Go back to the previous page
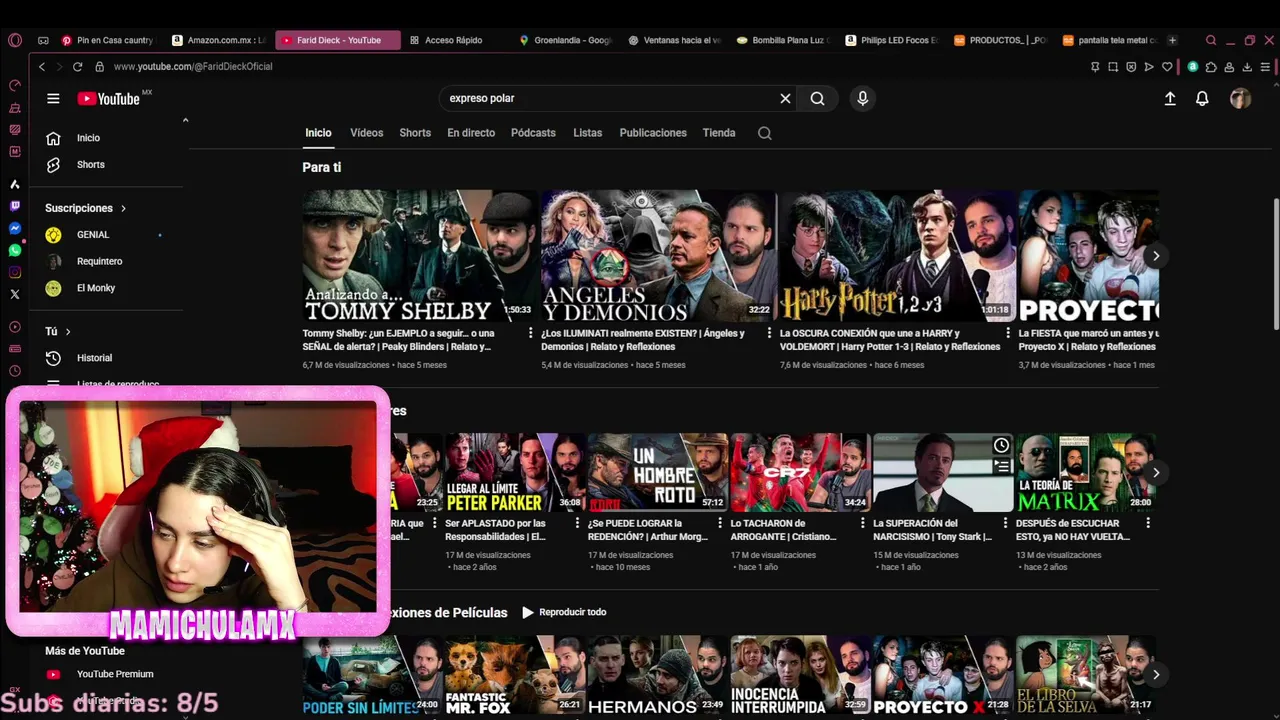The width and height of the screenshot is (1280, 720). pyautogui.click(x=42, y=66)
